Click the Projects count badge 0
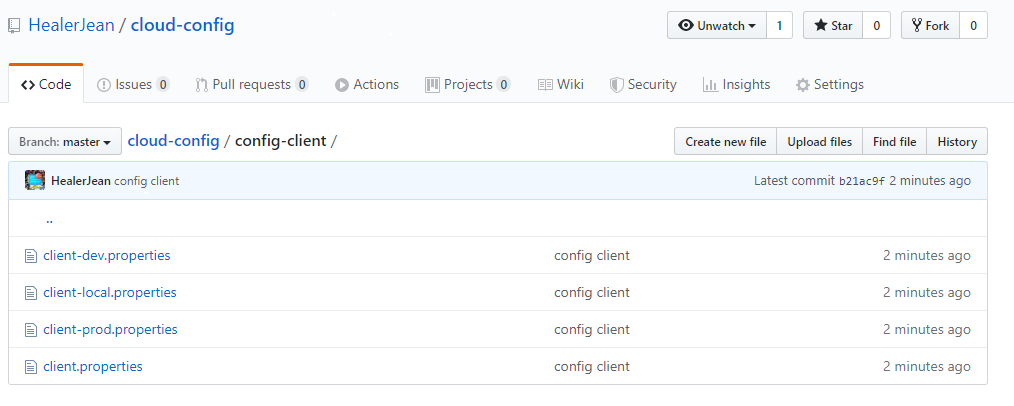 point(504,85)
